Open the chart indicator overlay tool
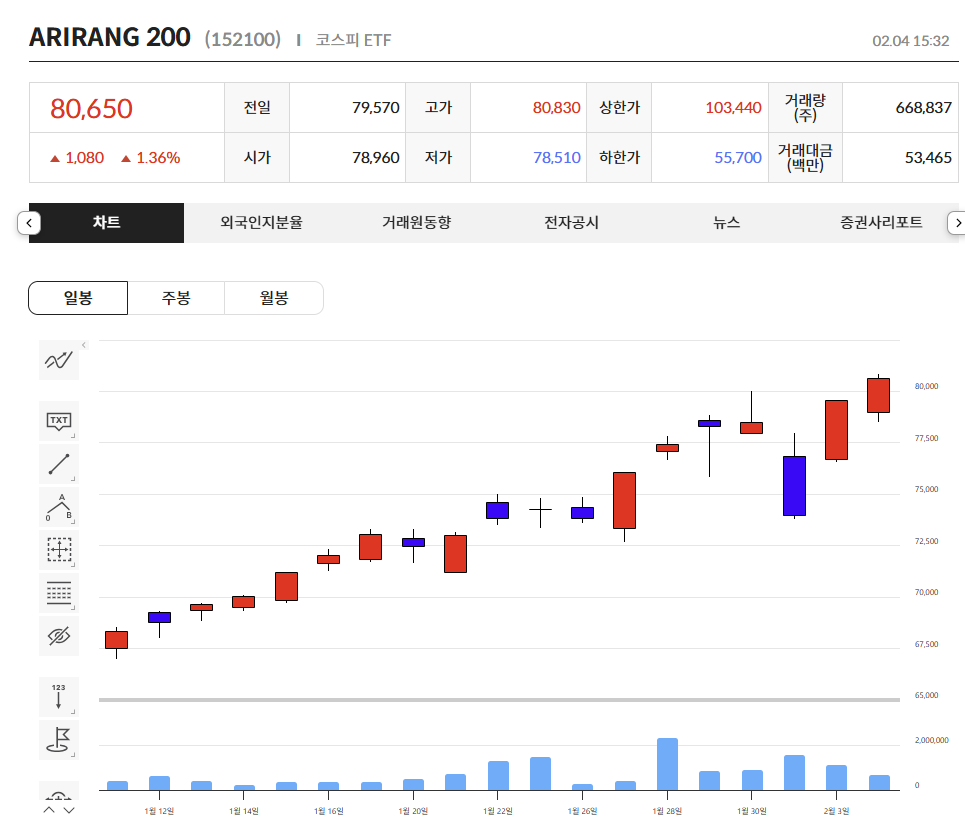965x825 pixels. [x=59, y=360]
